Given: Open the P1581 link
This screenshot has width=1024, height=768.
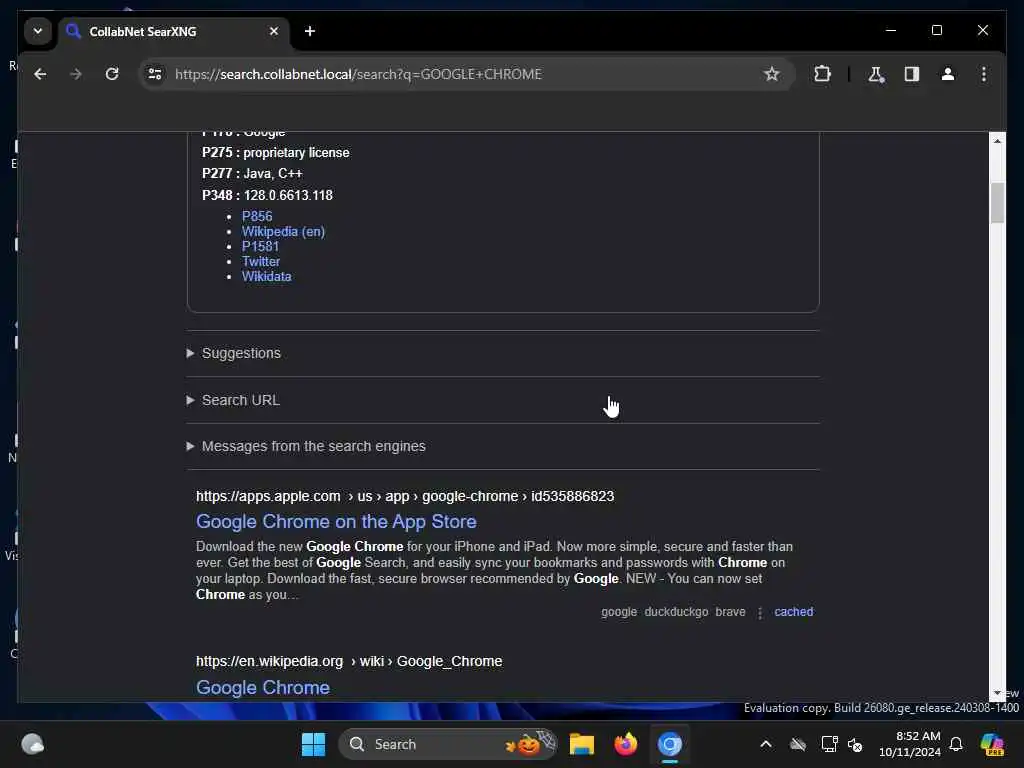Looking at the screenshot, I should (x=260, y=246).
